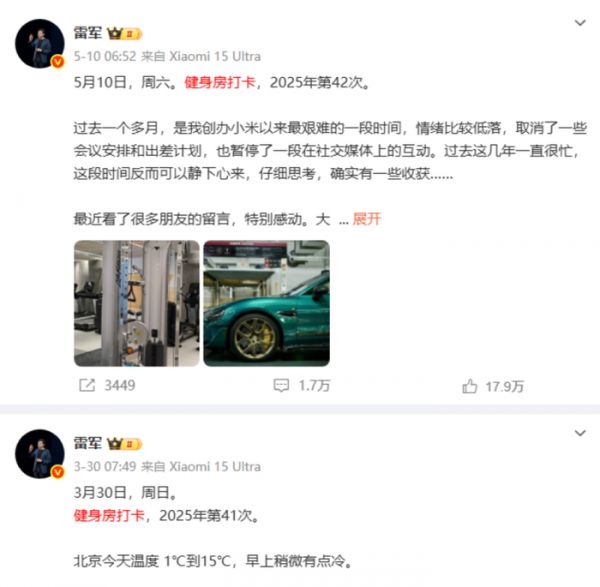
Task: Click the 5-10 06:52 timestamp
Action: [105, 57]
